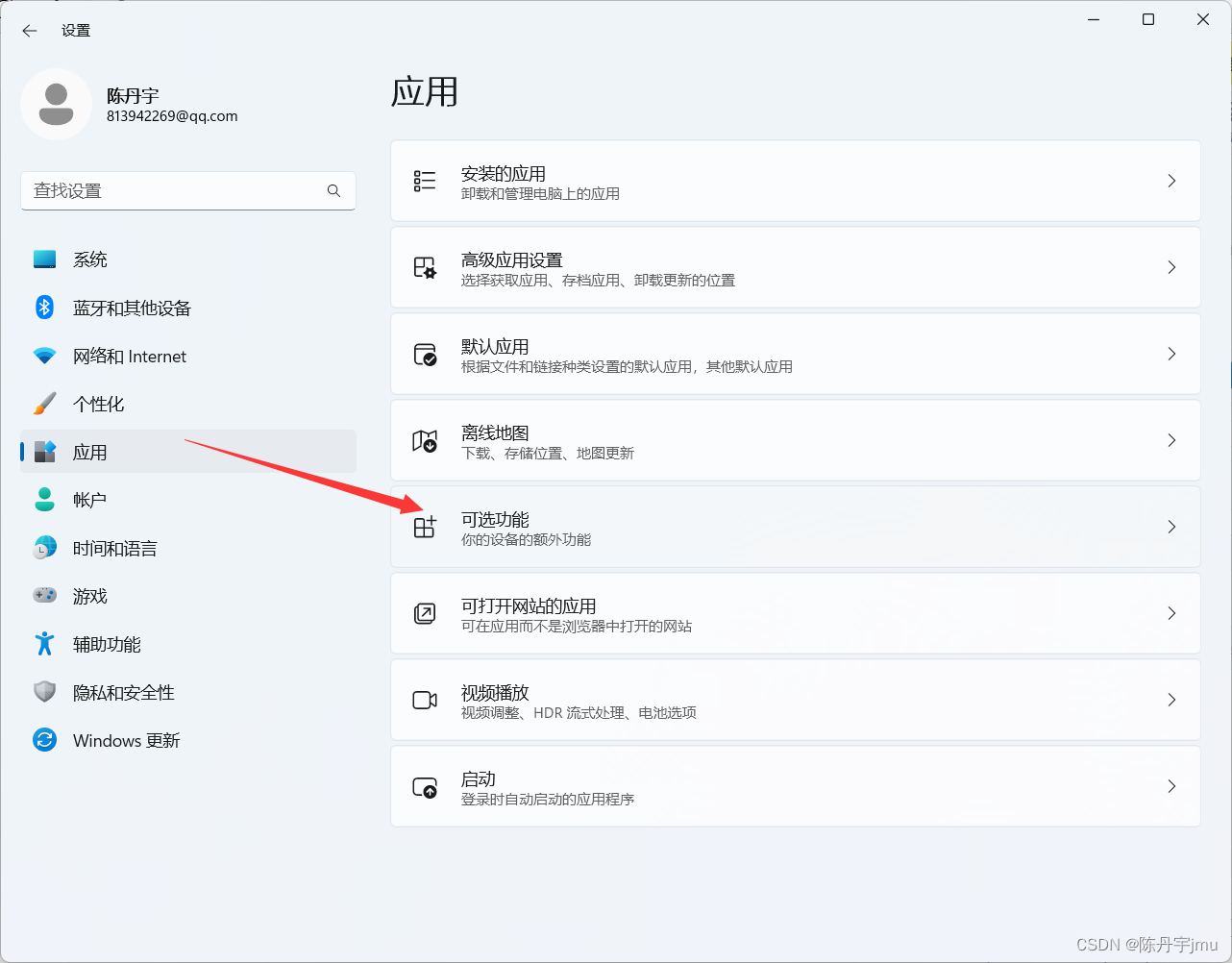
Task: Click the Windows 更新 sync icon
Action: tap(45, 740)
